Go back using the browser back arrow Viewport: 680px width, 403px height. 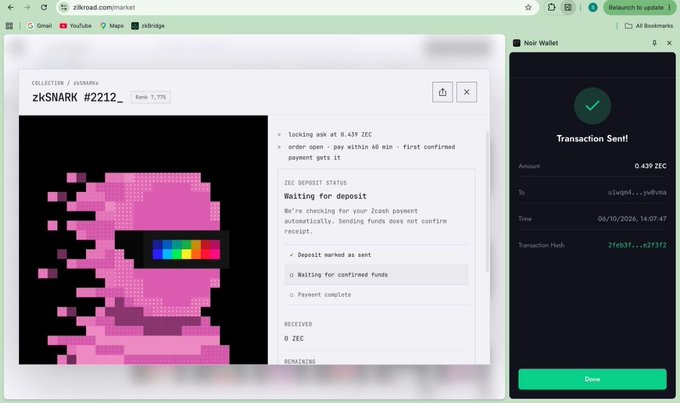coord(10,7)
